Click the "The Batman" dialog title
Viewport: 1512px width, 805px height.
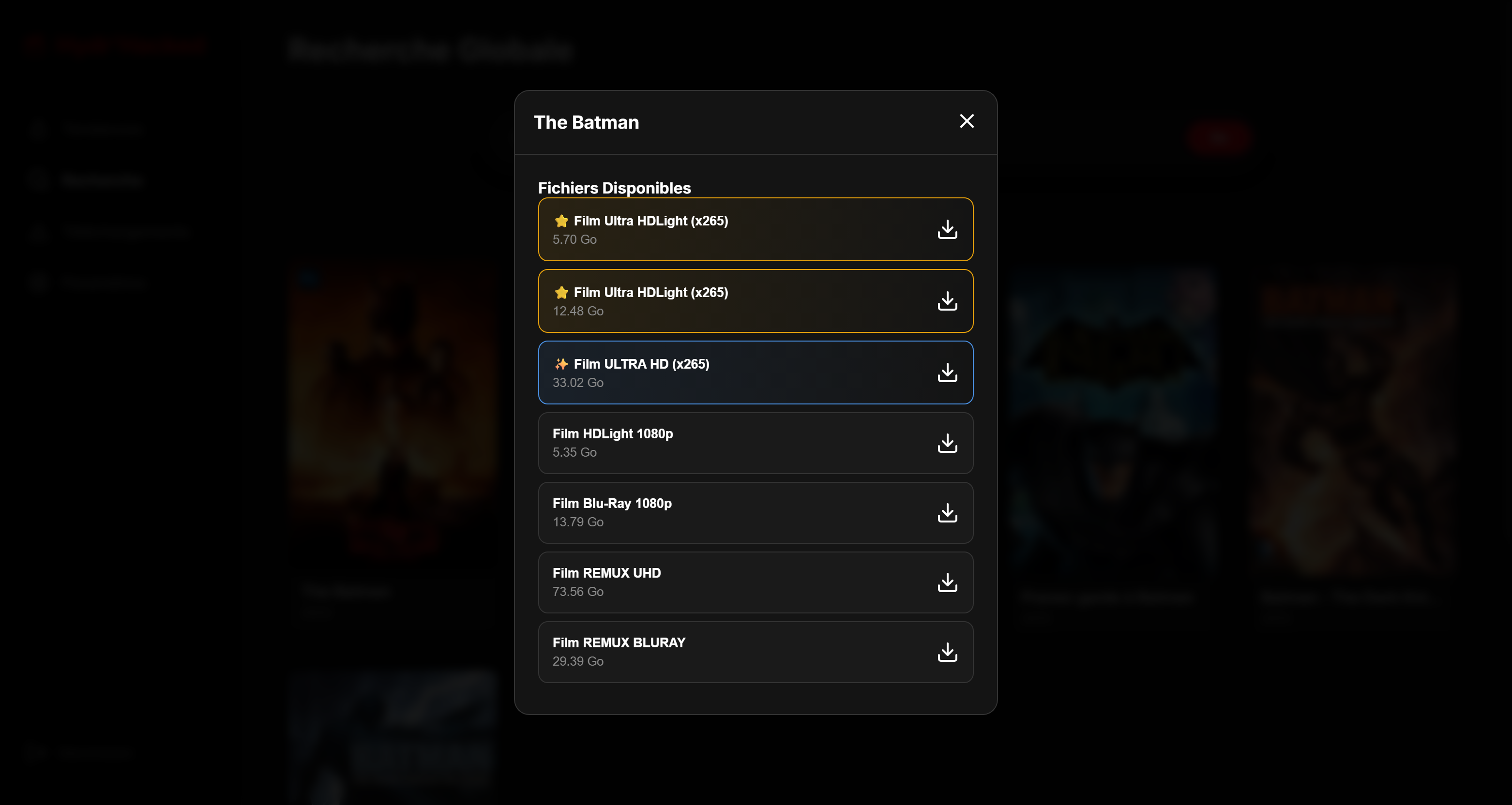(587, 122)
